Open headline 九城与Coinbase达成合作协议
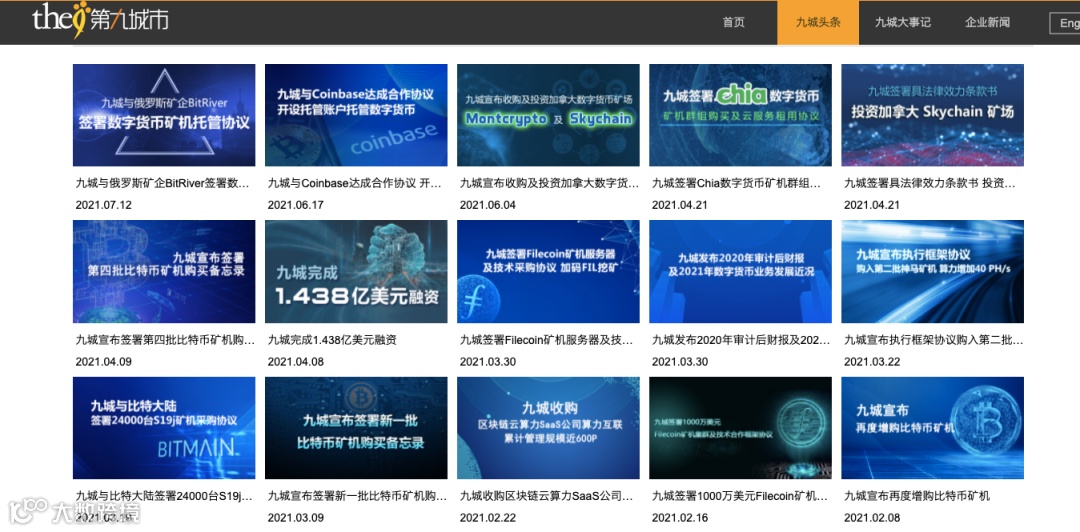 tap(354, 184)
